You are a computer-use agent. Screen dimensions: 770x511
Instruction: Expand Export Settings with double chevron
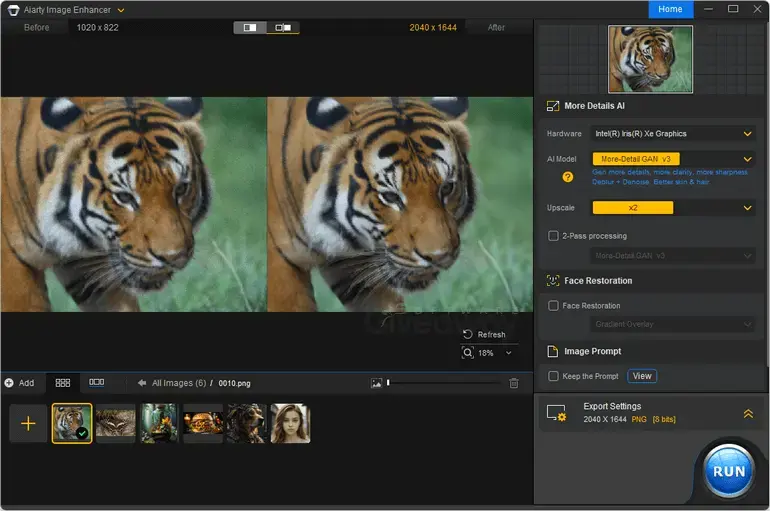pyautogui.click(x=748, y=414)
